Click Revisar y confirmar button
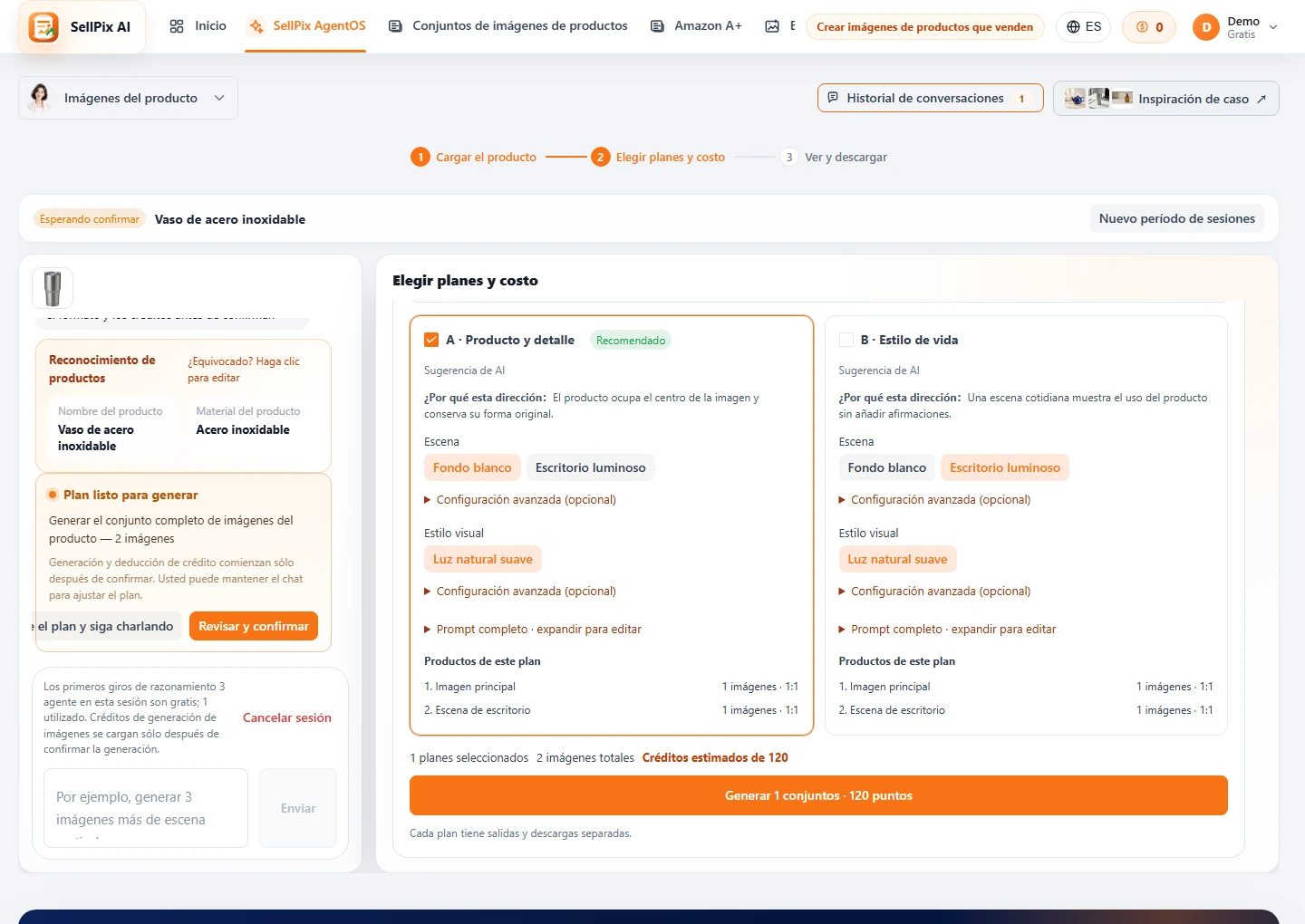Image resolution: width=1305 pixels, height=924 pixels. 254,626
